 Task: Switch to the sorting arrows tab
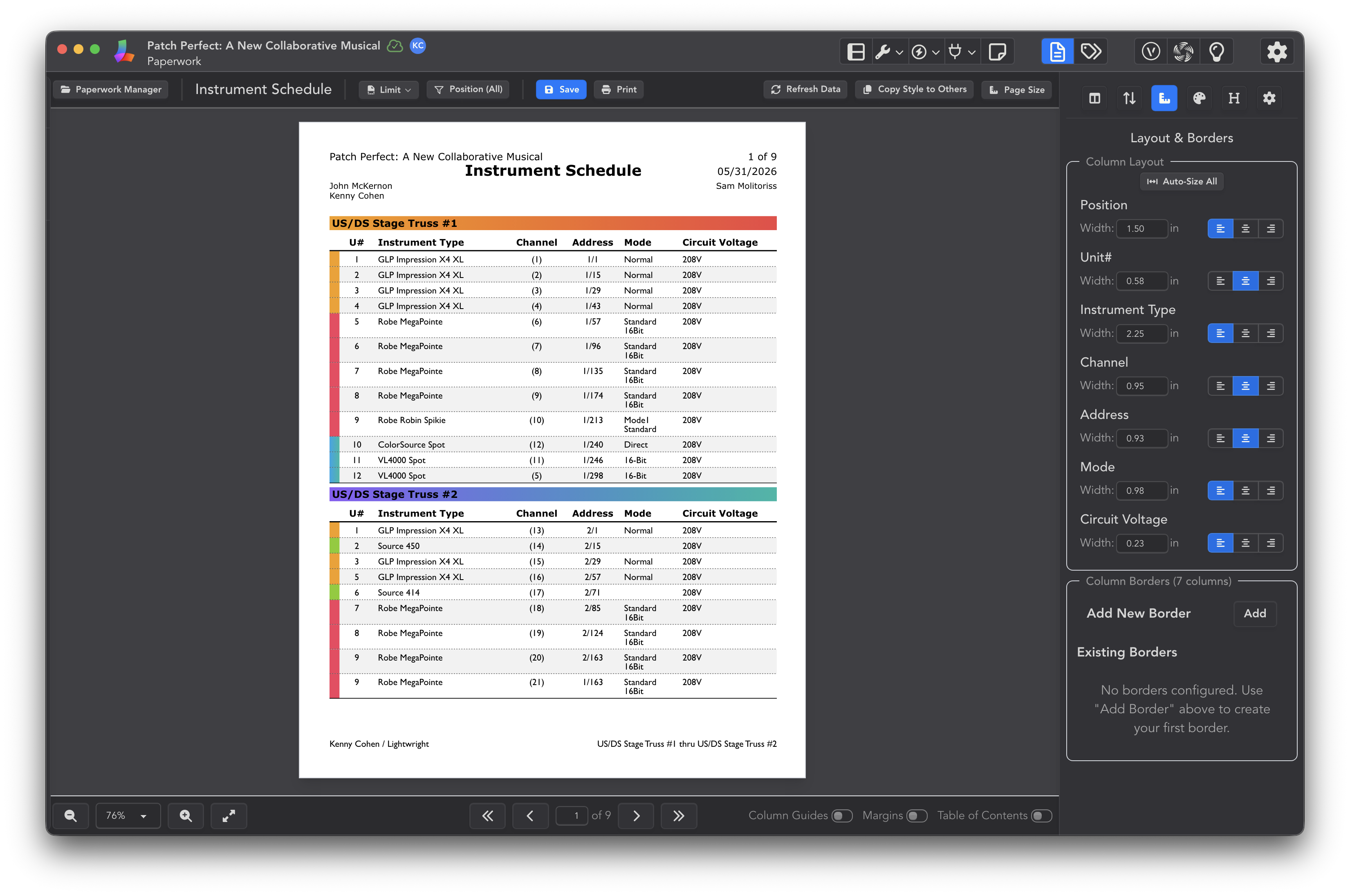tap(1129, 98)
